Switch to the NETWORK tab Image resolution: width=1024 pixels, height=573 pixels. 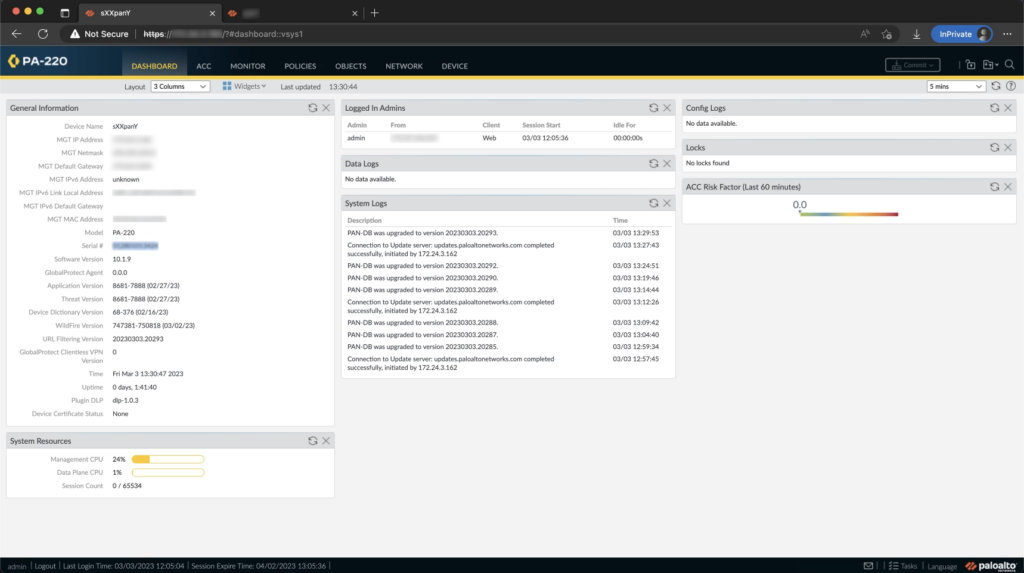[404, 66]
